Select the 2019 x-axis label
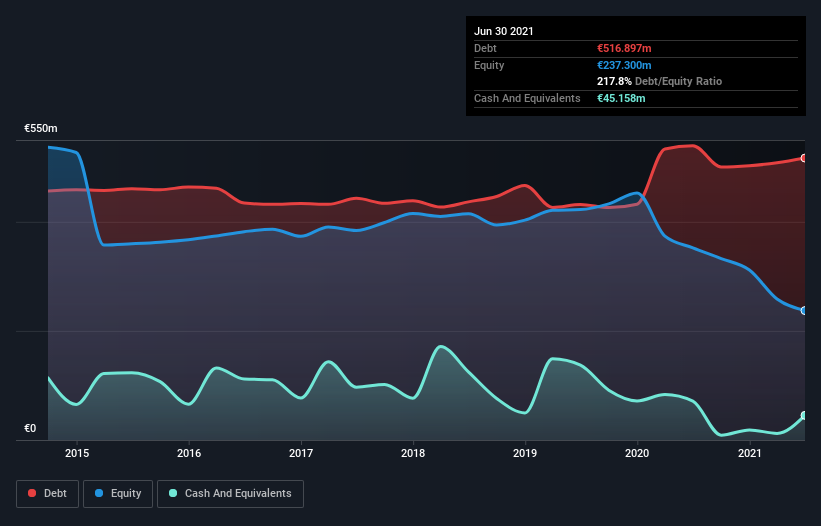 click(x=525, y=453)
